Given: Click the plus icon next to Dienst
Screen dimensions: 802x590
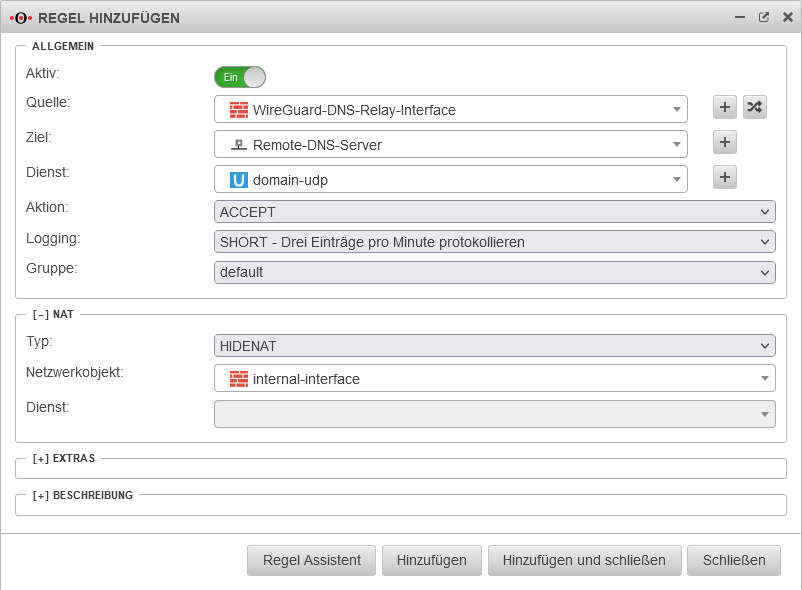Looking at the screenshot, I should [x=725, y=178].
